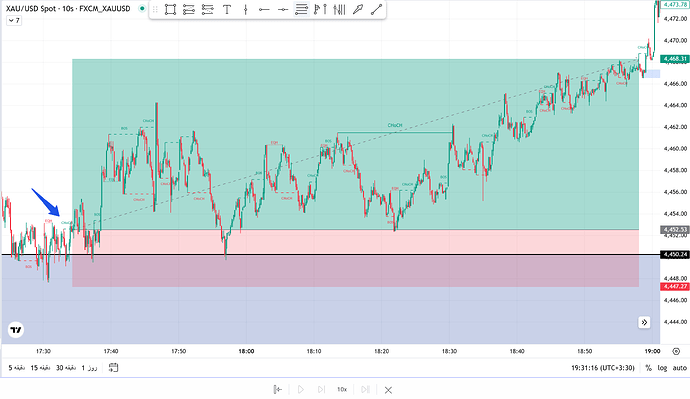Click the green 4,468.31 current price label
The width and height of the screenshot is (690, 399).
tap(675, 59)
